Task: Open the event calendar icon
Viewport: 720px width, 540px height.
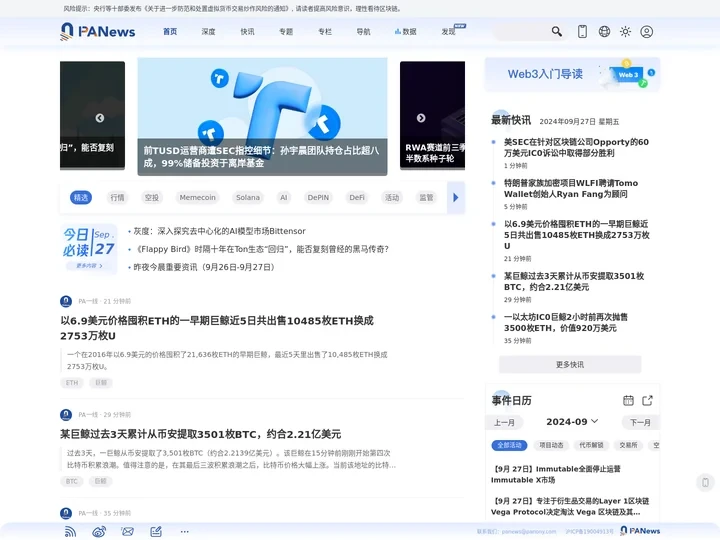Action: pyautogui.click(x=628, y=400)
